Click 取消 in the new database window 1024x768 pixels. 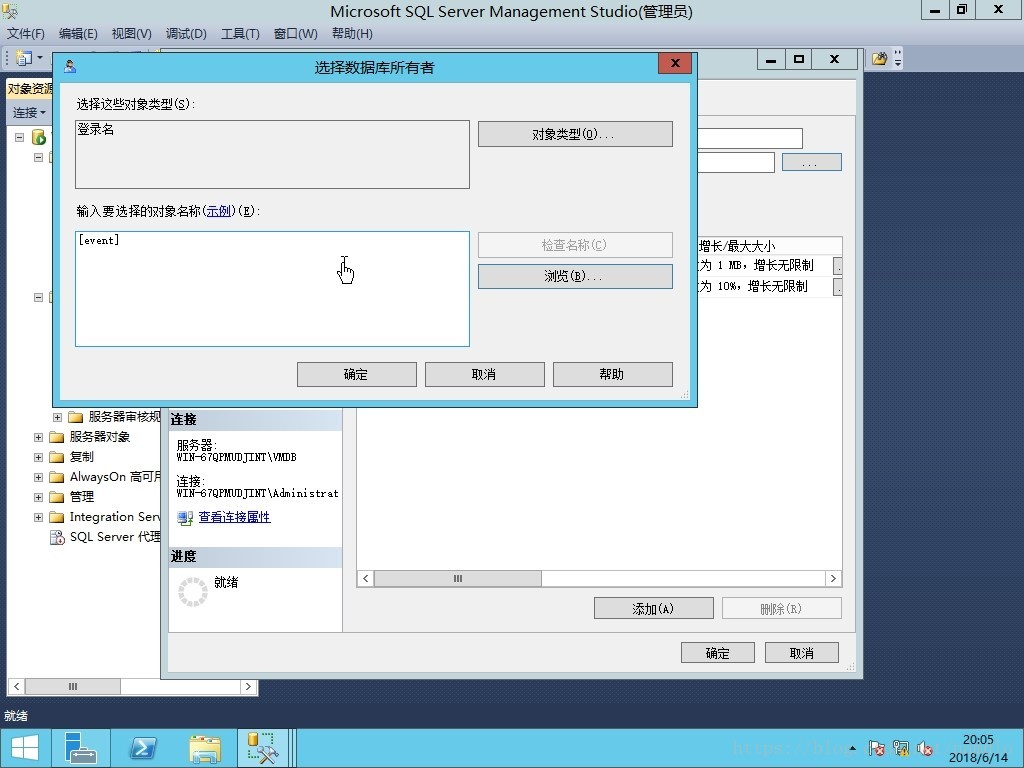(x=801, y=653)
